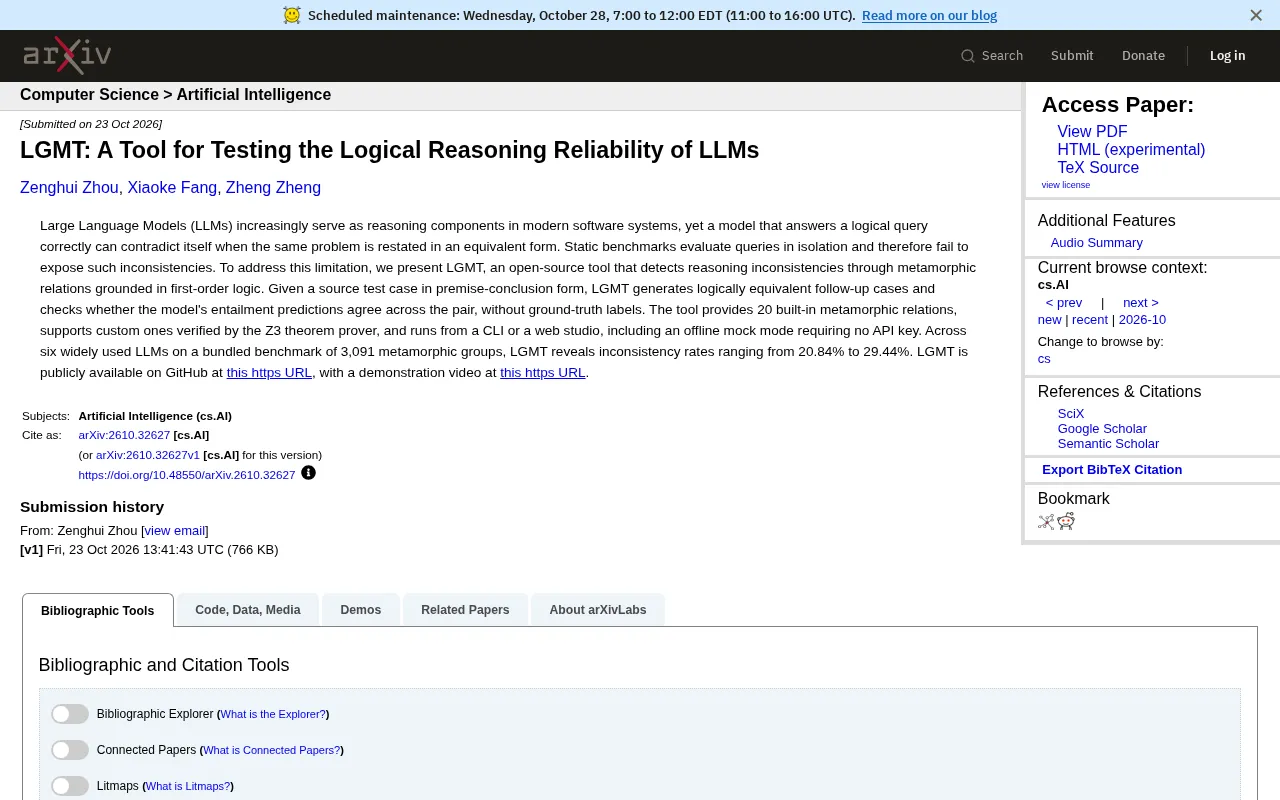1280x800 pixels.
Task: Open the arXiv:2610.32627v1 version link
Action: [x=148, y=455]
